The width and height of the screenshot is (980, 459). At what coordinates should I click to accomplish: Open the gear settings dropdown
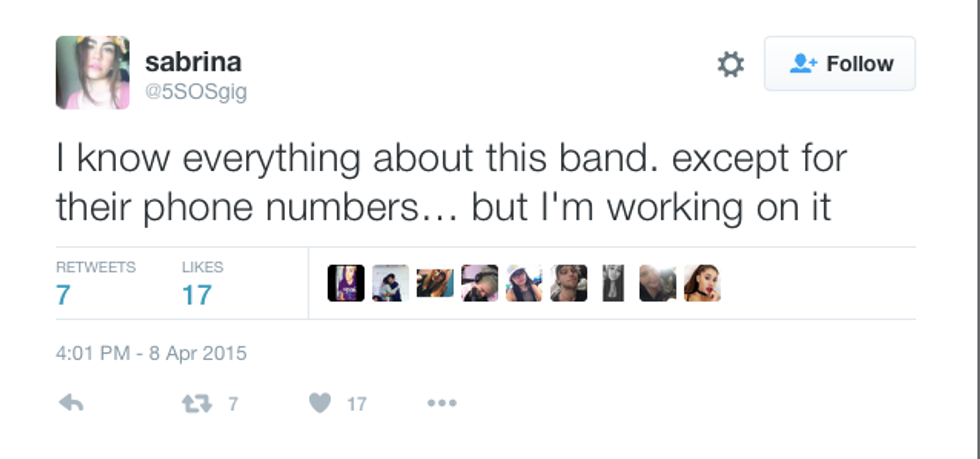click(x=731, y=65)
